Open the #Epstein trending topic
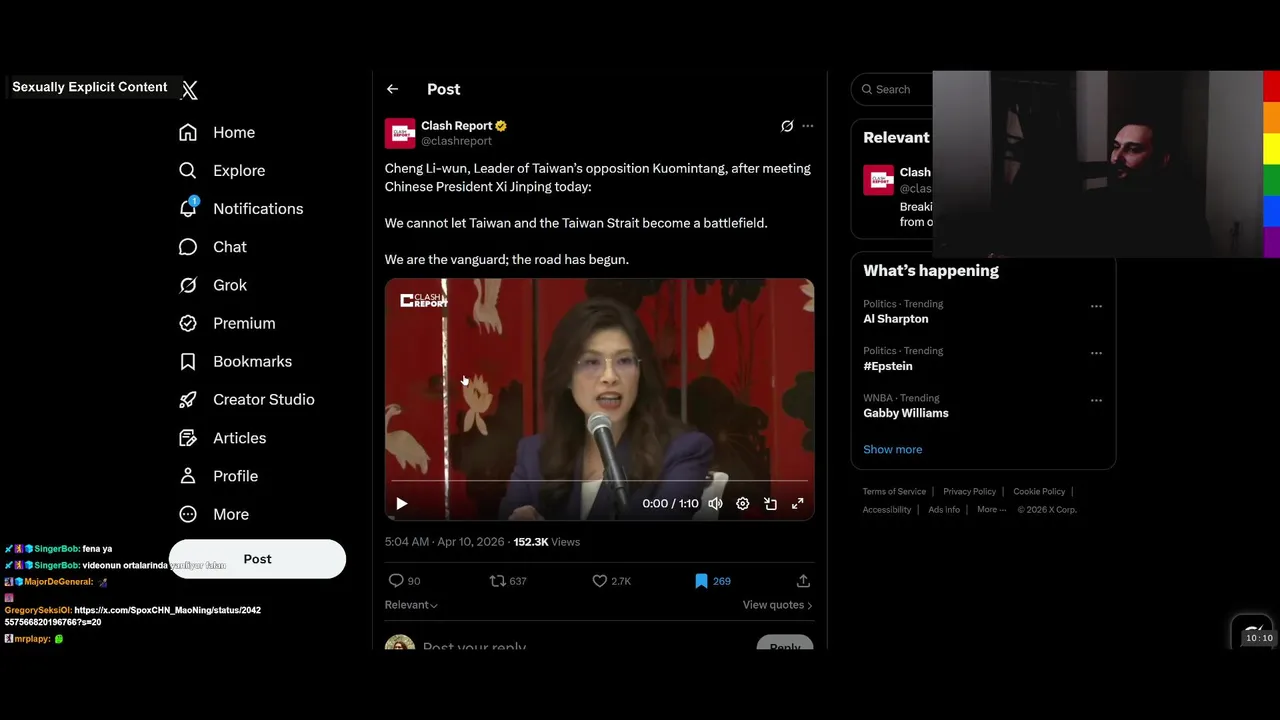Image resolution: width=1280 pixels, height=720 pixels. [888, 366]
